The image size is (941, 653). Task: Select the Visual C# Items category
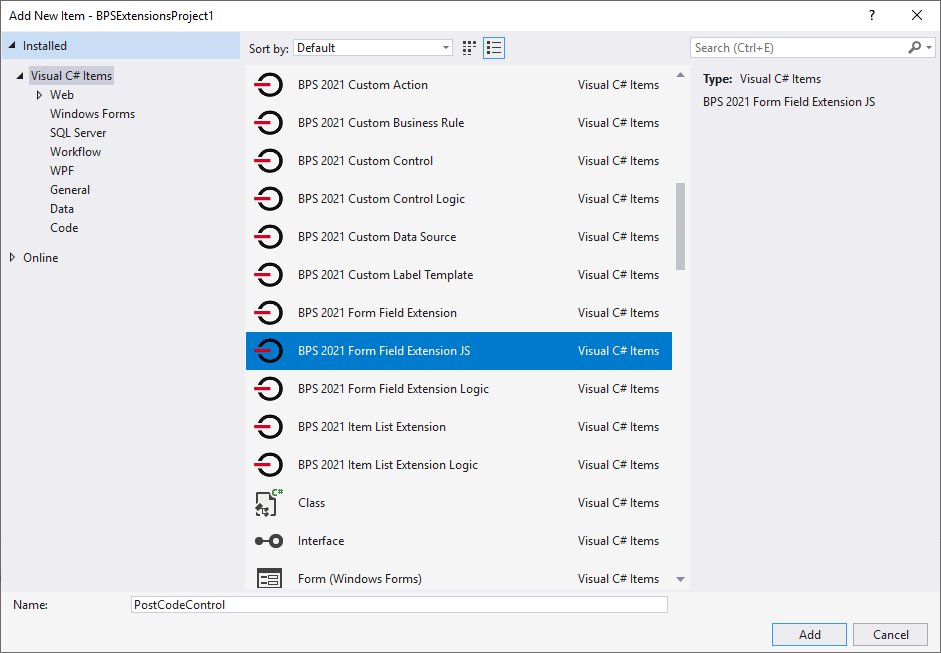[x=71, y=76]
